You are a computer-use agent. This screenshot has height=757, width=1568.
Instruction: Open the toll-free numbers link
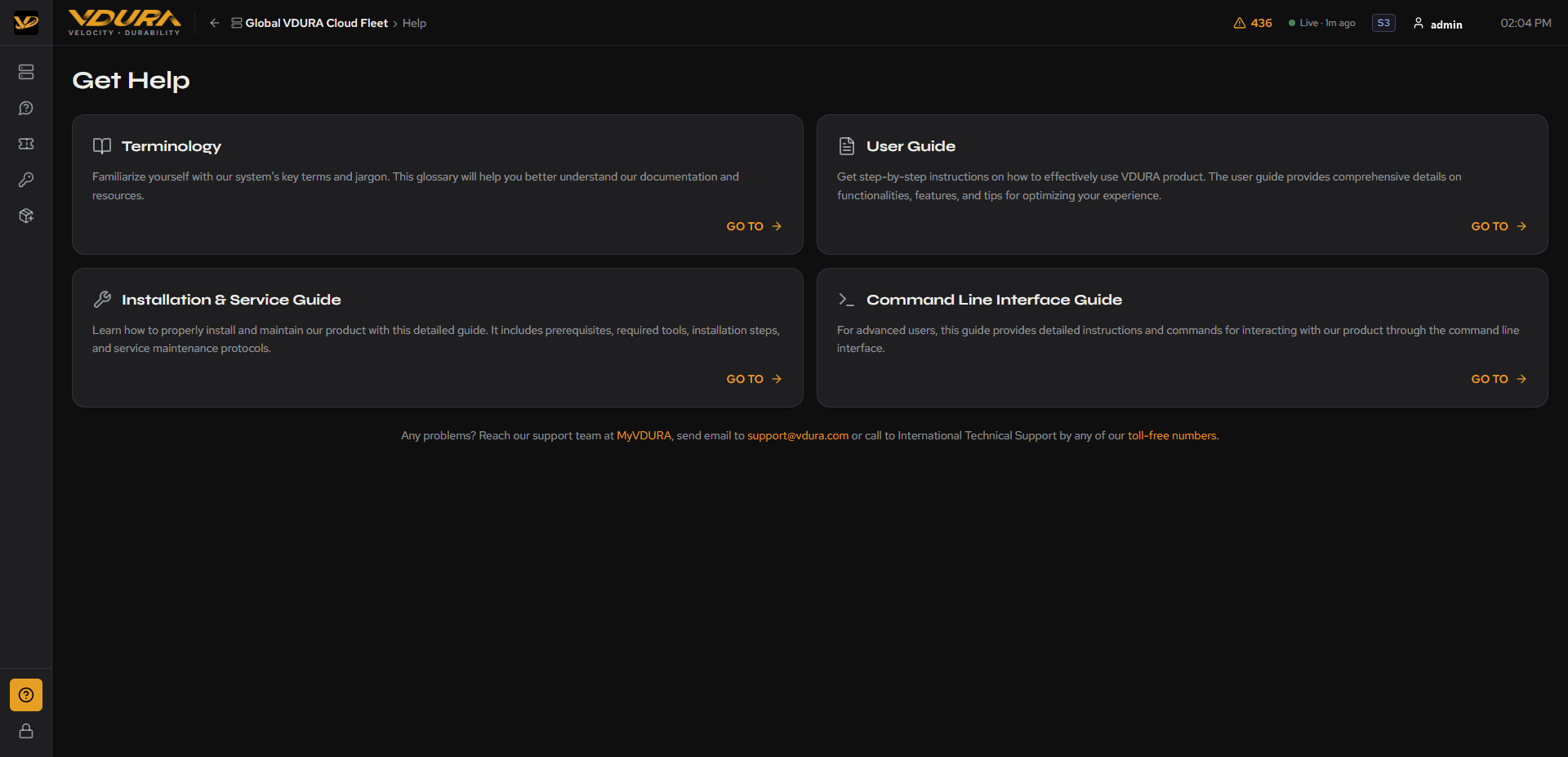pos(1172,435)
